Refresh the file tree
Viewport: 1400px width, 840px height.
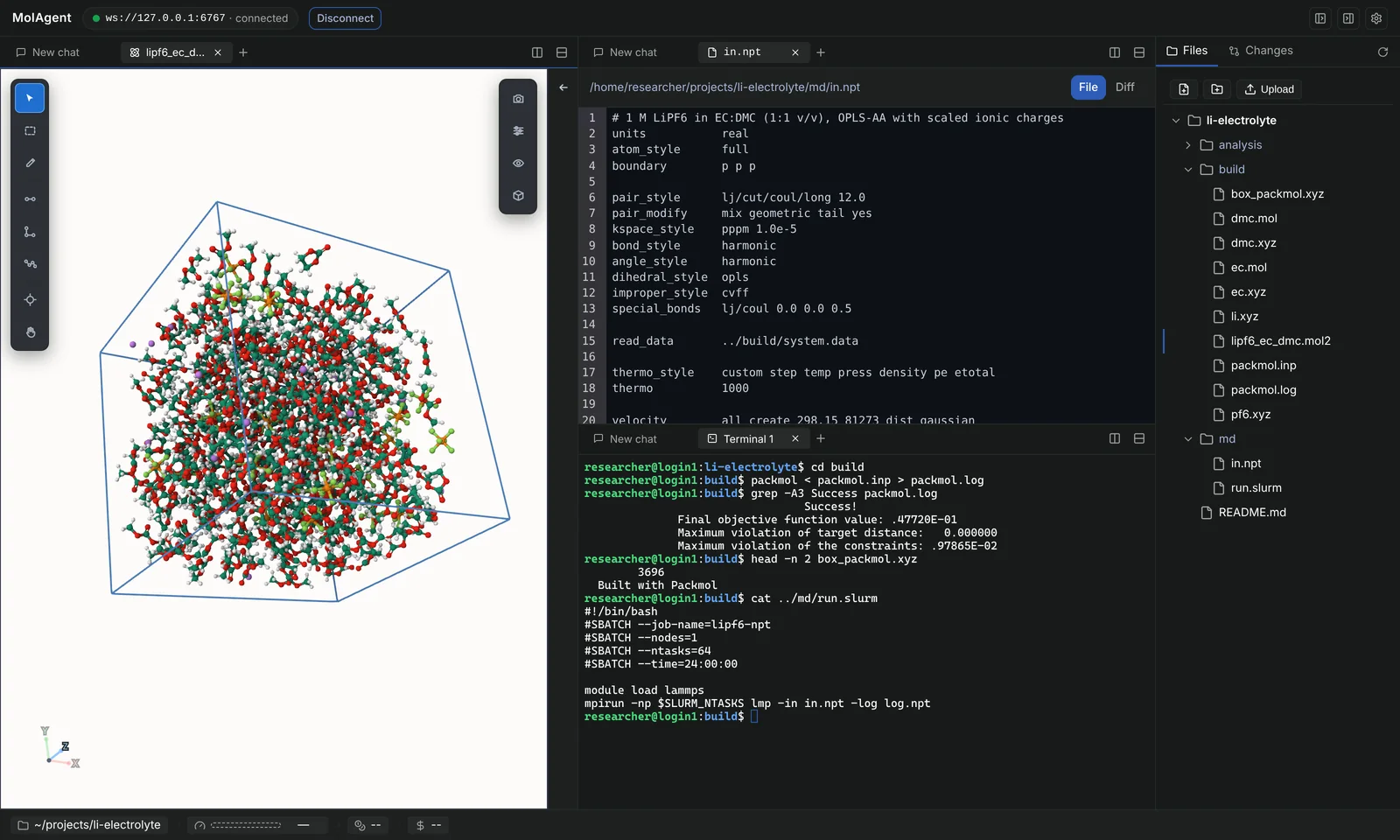(1382, 52)
